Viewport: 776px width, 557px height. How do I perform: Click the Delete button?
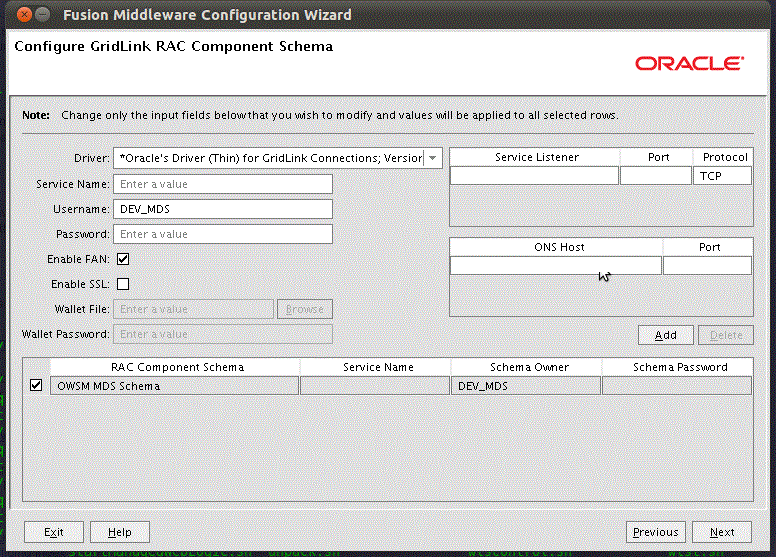(726, 335)
